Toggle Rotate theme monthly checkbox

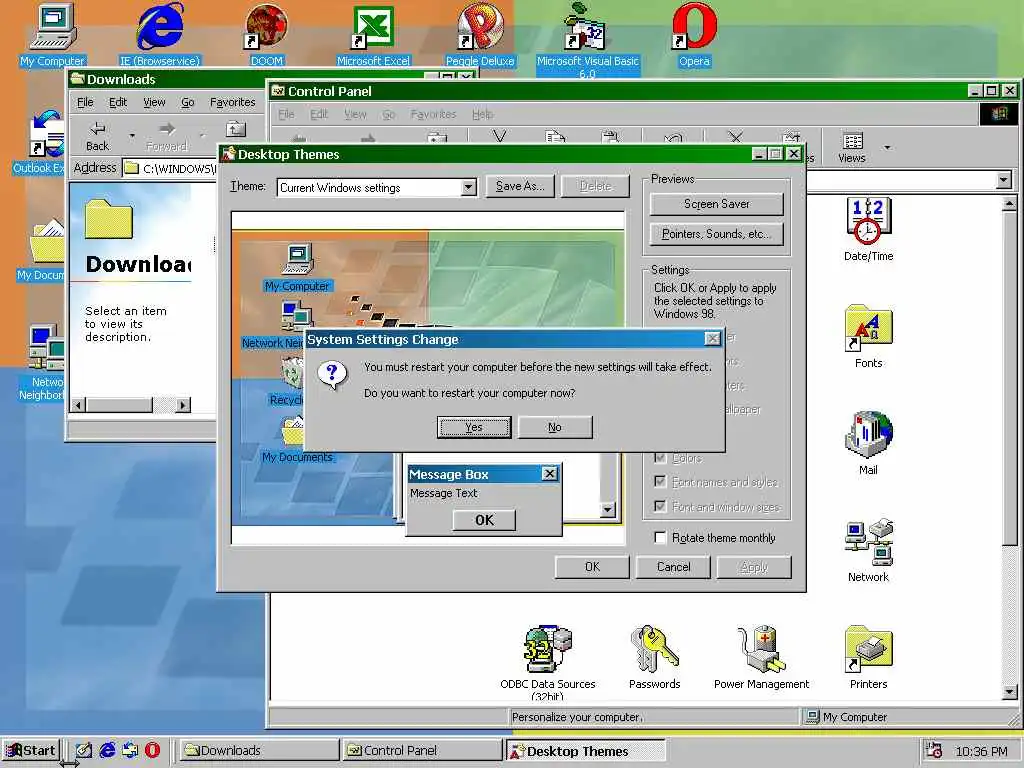(x=660, y=537)
